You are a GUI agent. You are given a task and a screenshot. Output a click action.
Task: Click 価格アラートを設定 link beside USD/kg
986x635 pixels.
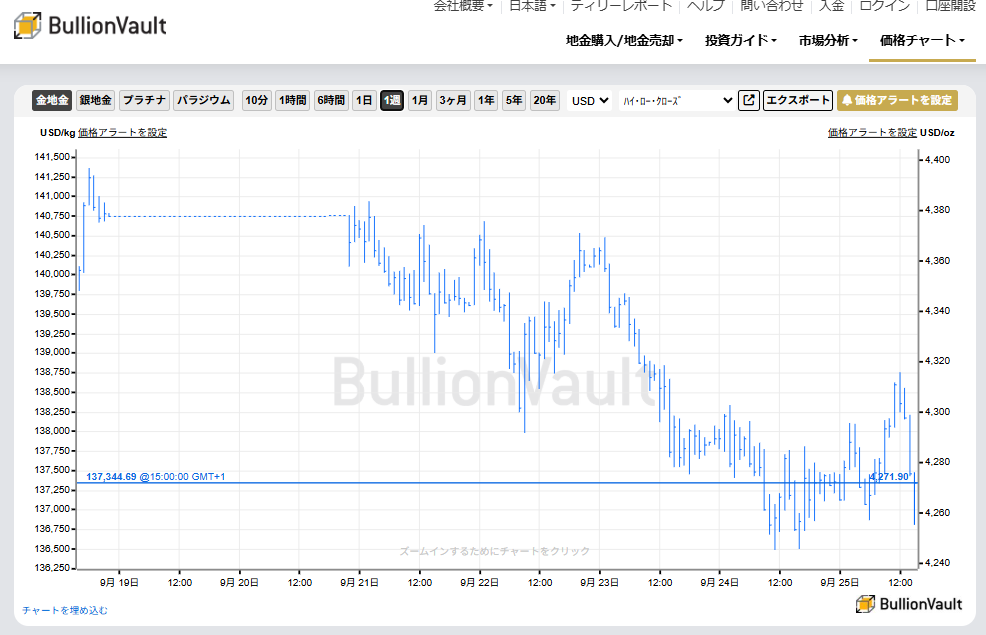[x=123, y=133]
